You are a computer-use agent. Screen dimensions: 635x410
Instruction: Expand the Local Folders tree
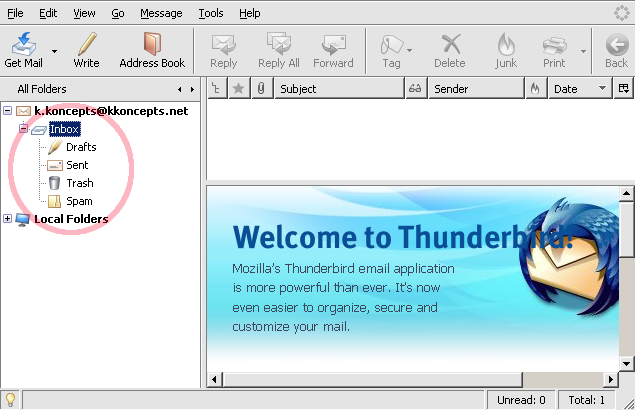(8, 219)
